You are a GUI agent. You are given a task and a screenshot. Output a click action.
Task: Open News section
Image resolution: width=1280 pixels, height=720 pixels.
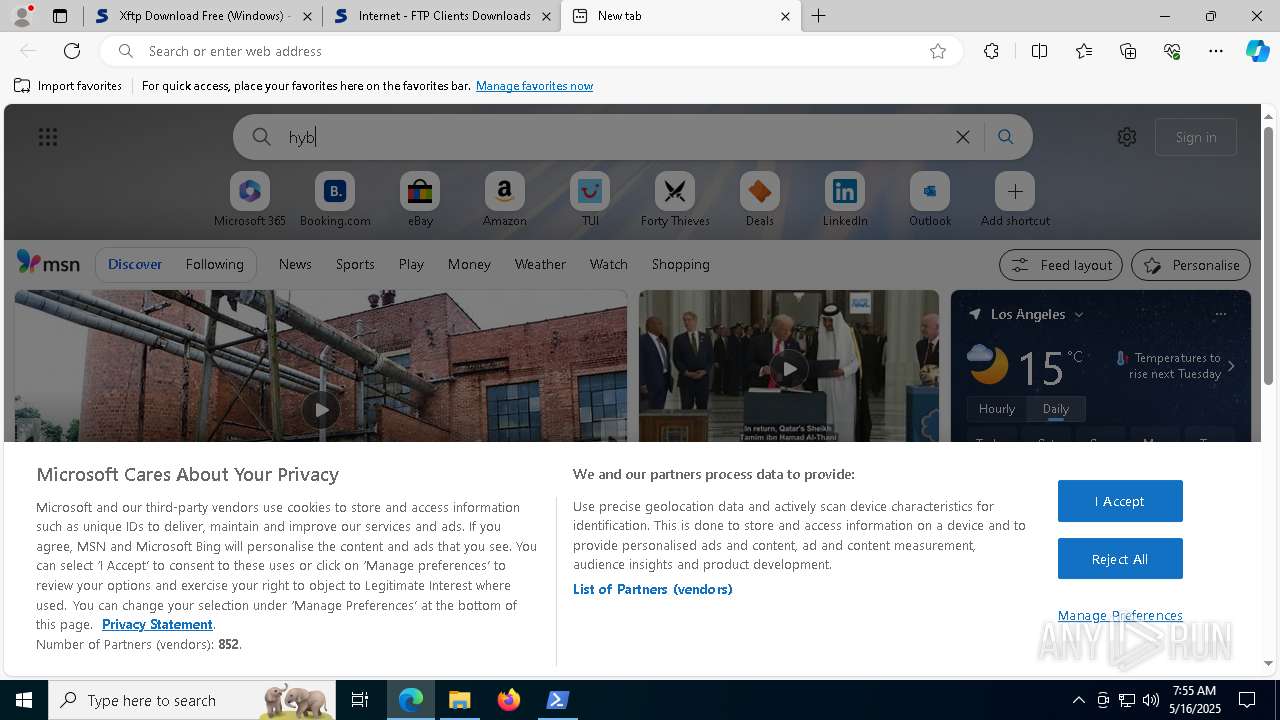295,264
